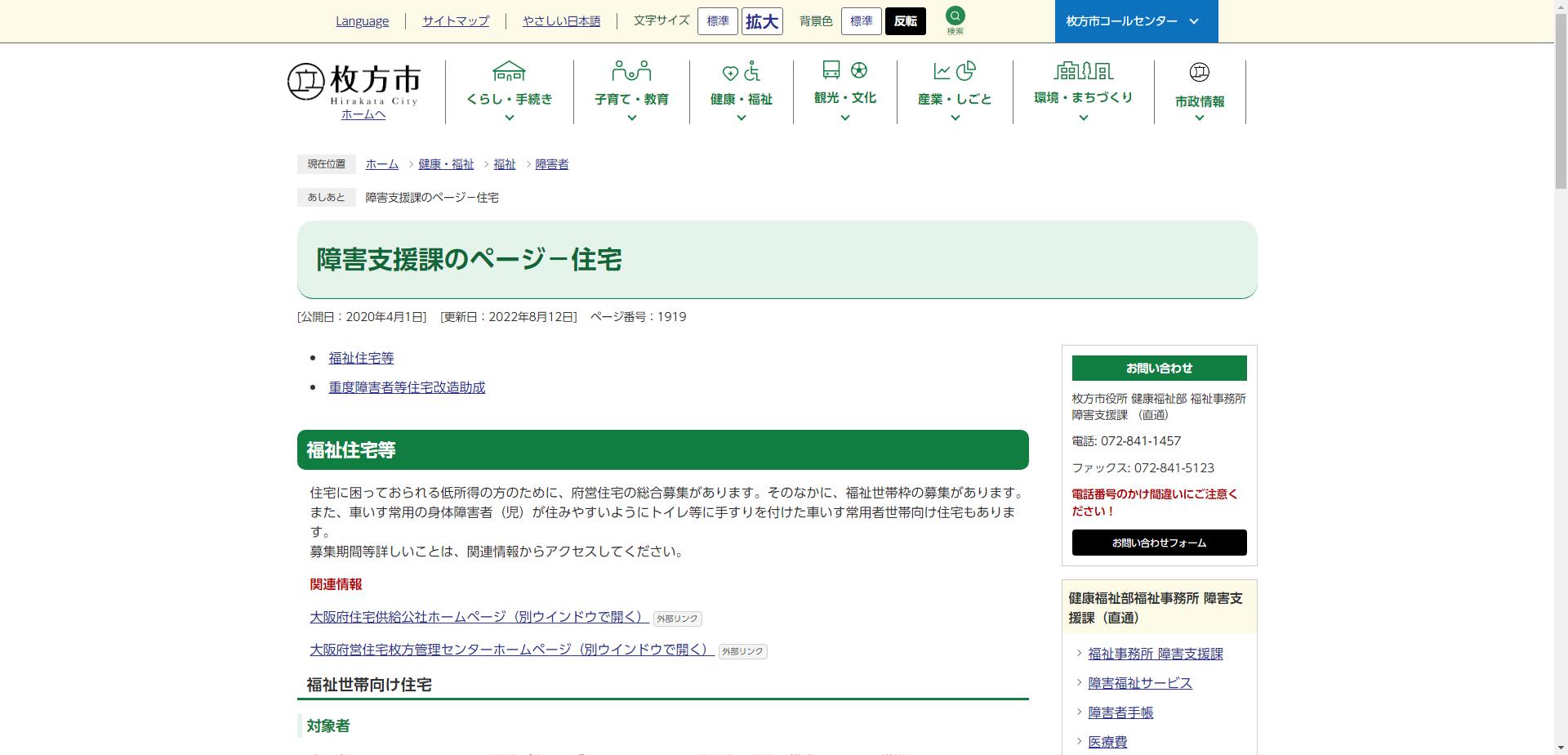The width and height of the screenshot is (1568, 755).
Task: Jump to 重度障害者等住宅改造助成 anchor link
Action: [407, 387]
